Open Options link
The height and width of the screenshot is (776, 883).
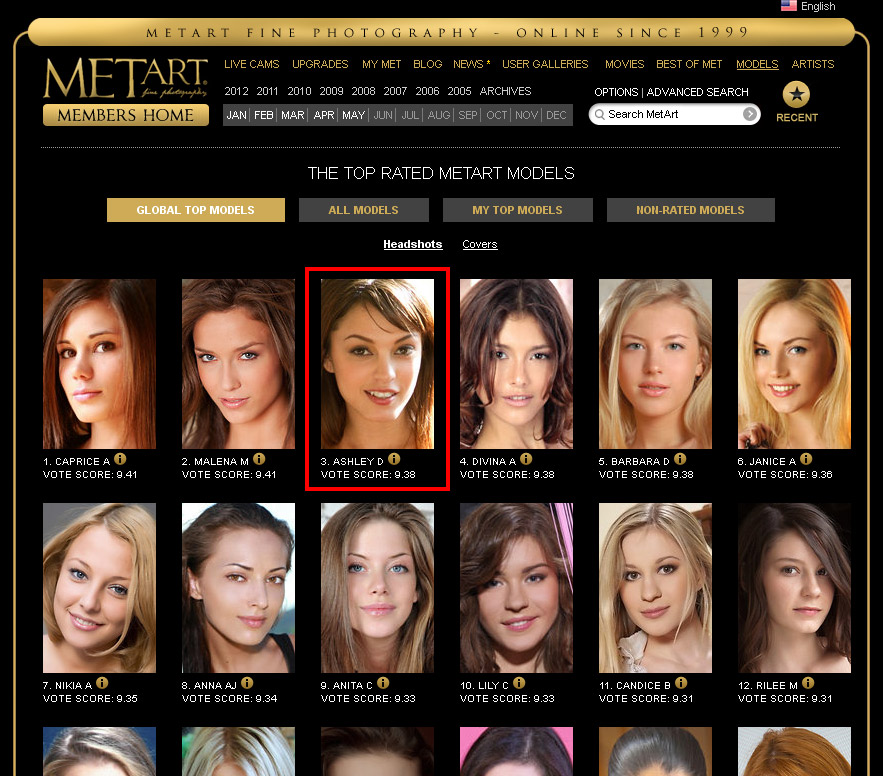click(616, 92)
